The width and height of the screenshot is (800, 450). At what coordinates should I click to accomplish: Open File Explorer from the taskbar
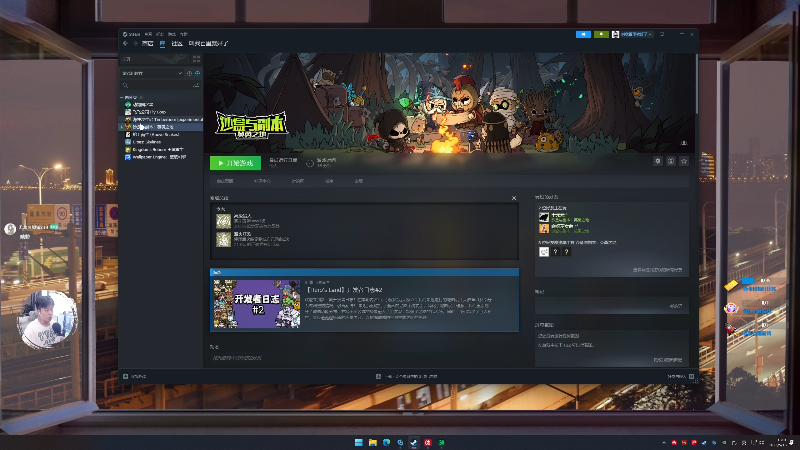point(372,442)
